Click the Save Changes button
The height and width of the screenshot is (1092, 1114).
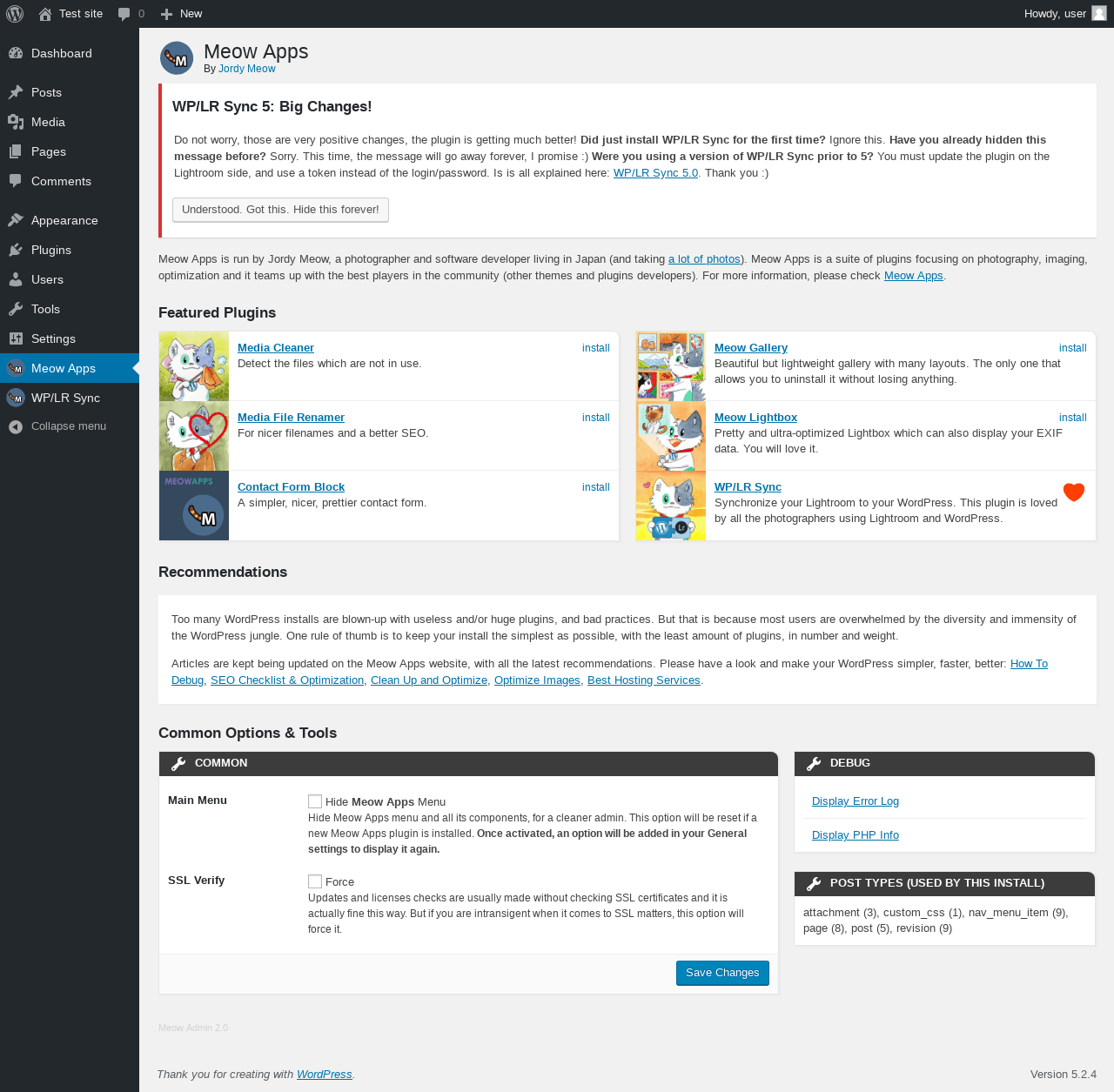pos(722,973)
